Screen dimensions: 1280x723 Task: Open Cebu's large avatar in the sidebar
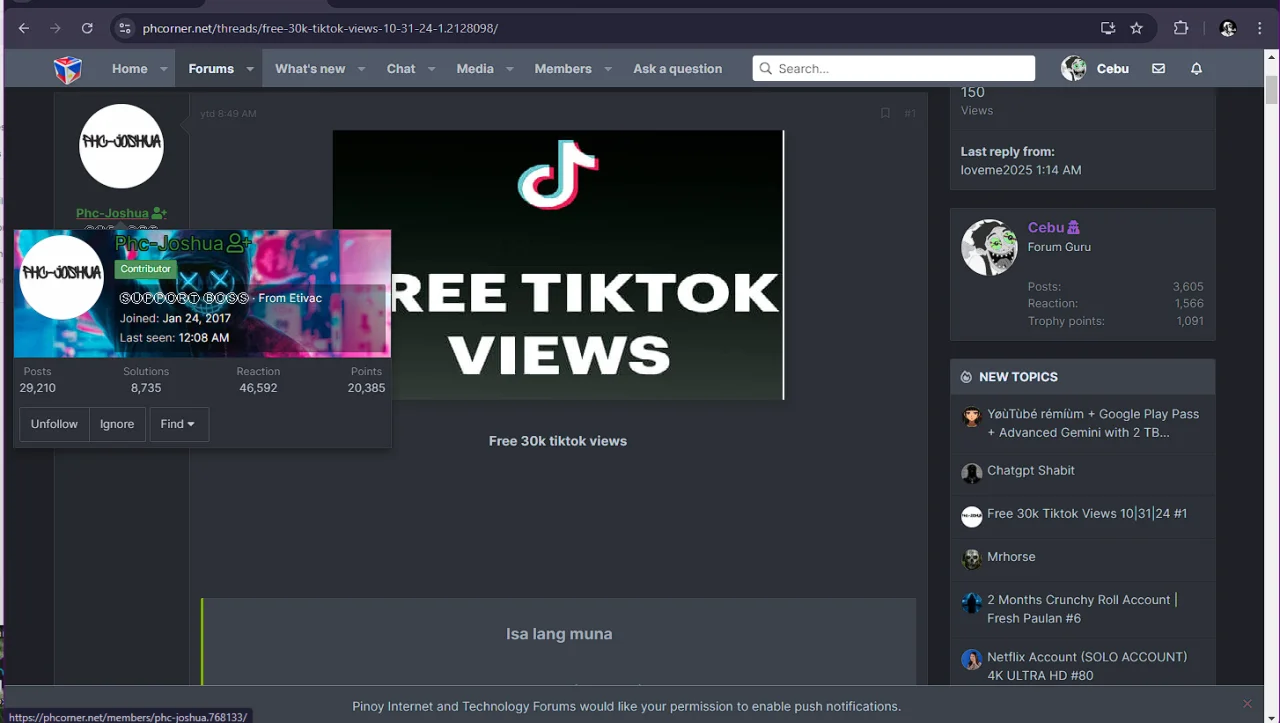click(989, 247)
